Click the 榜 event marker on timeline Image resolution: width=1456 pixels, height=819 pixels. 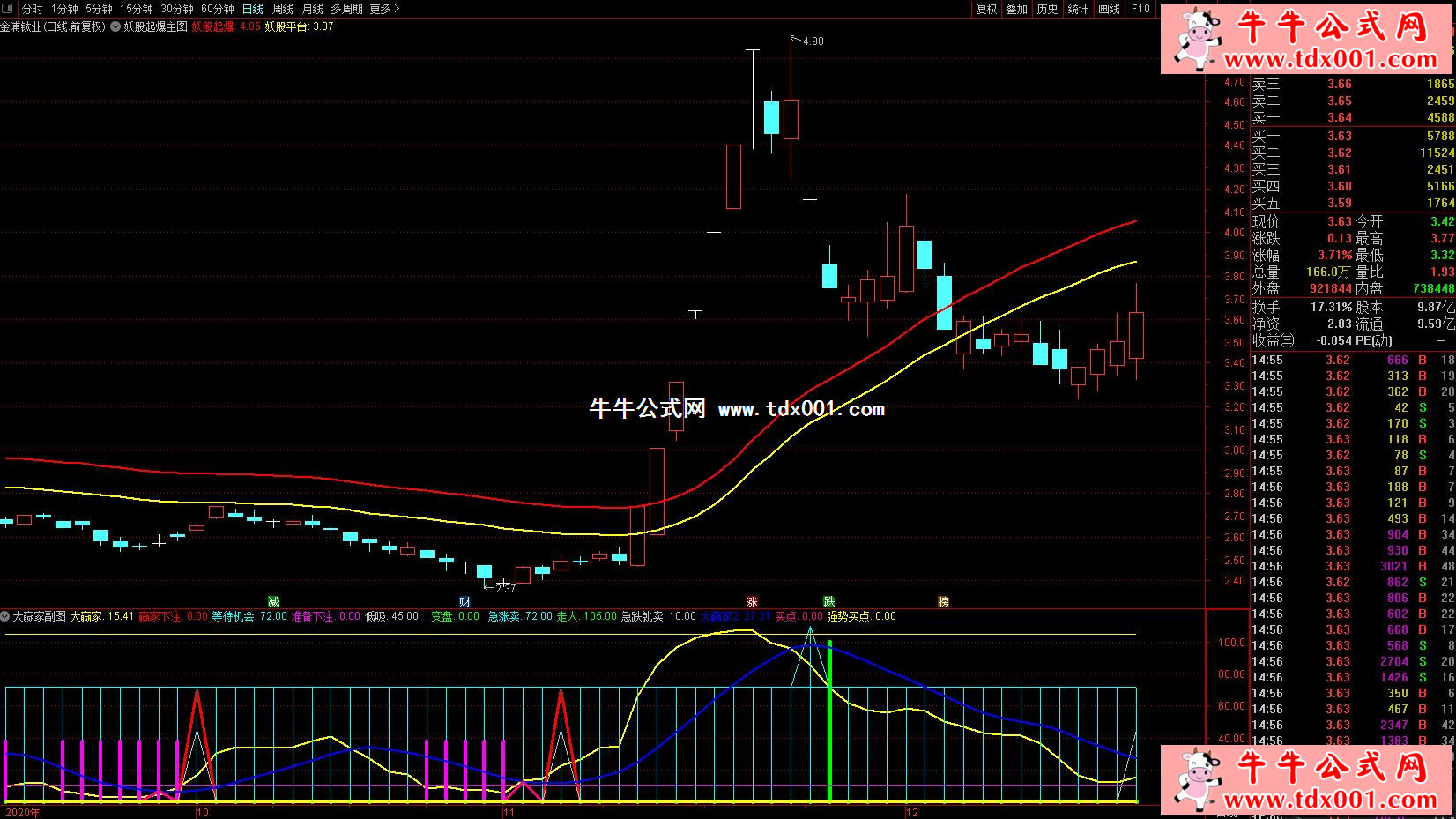(x=943, y=601)
